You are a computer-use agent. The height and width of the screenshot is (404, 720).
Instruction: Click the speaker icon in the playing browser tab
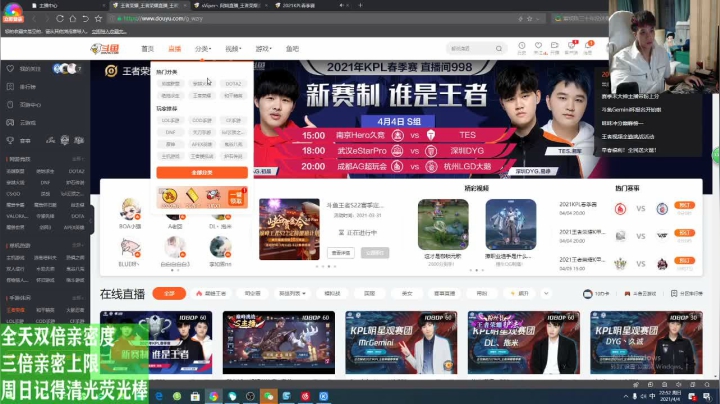point(342,6)
